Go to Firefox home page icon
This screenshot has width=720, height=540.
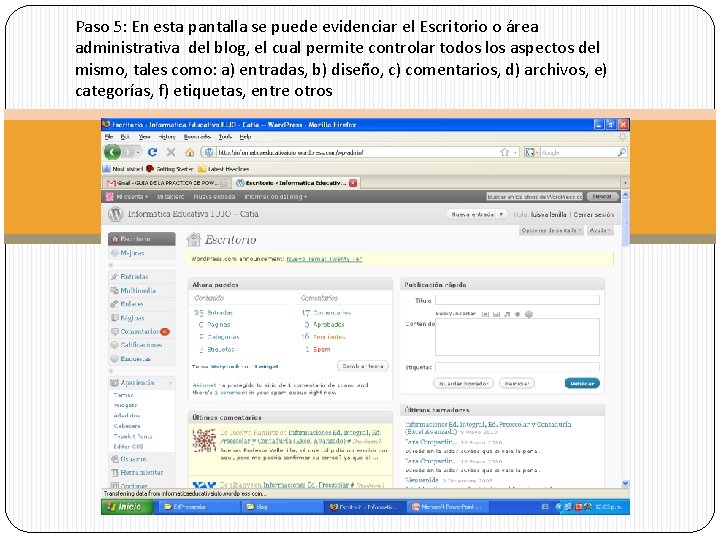[189, 152]
